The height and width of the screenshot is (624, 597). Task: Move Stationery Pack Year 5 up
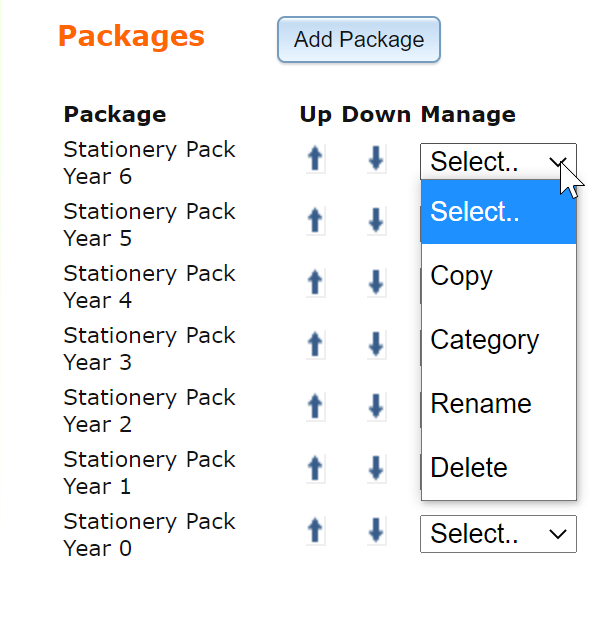tap(316, 220)
